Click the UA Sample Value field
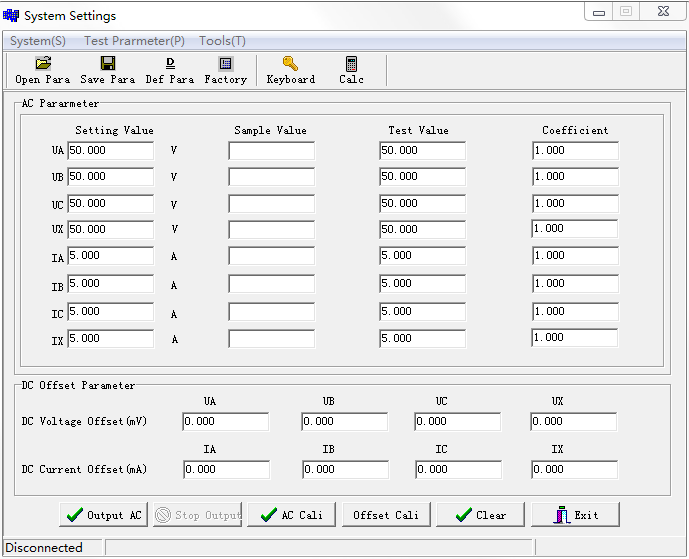 272,151
